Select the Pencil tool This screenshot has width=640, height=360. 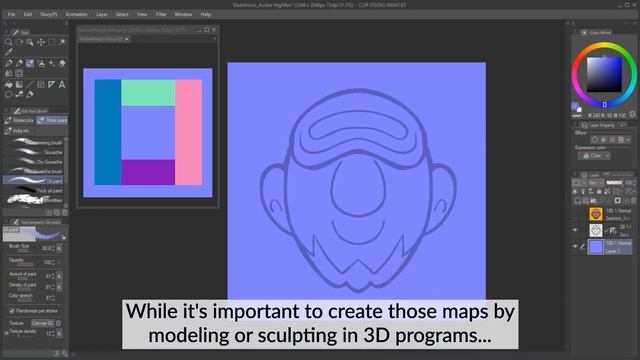[19, 63]
